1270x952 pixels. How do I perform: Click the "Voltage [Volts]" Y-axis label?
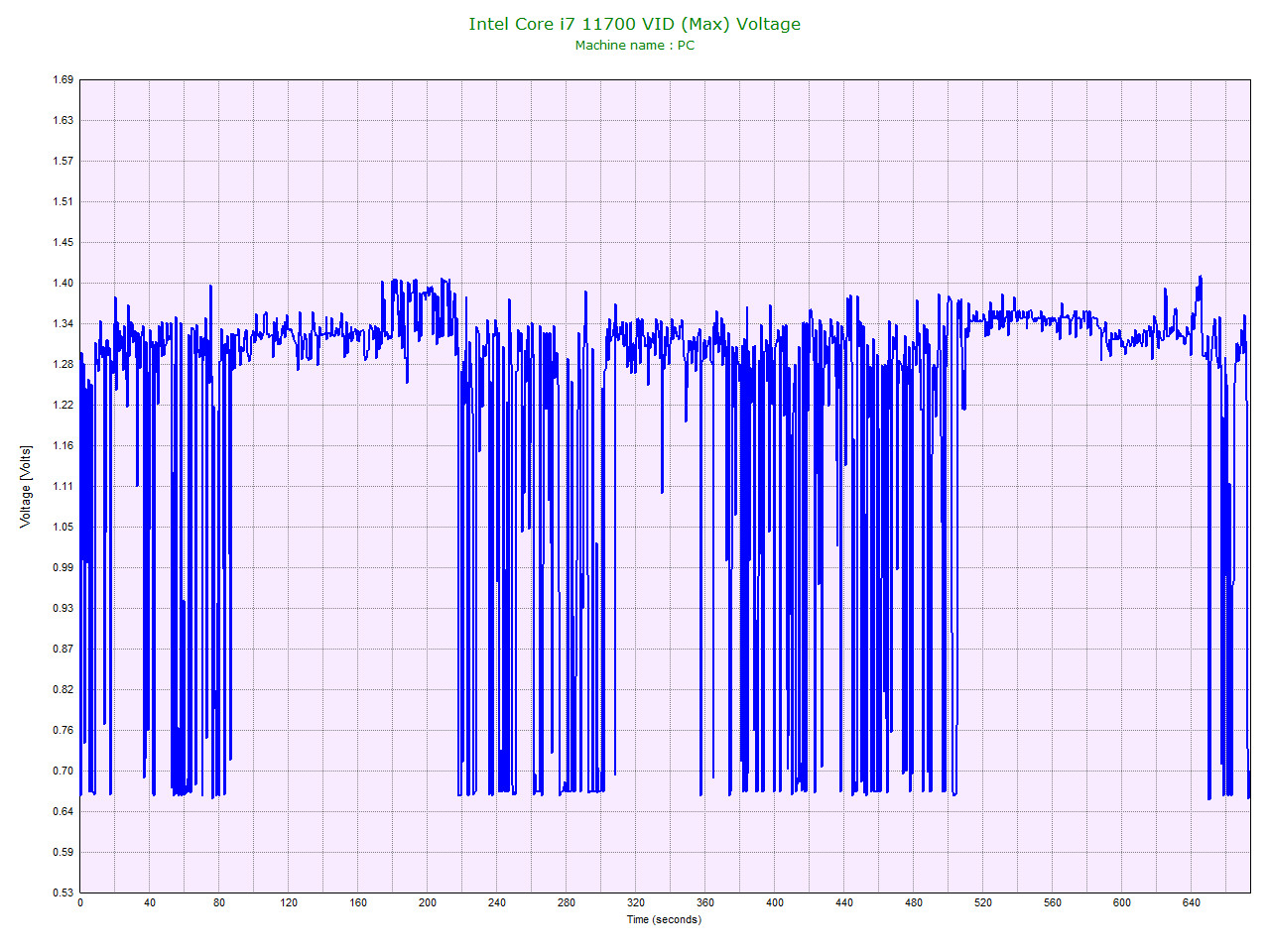(x=27, y=486)
